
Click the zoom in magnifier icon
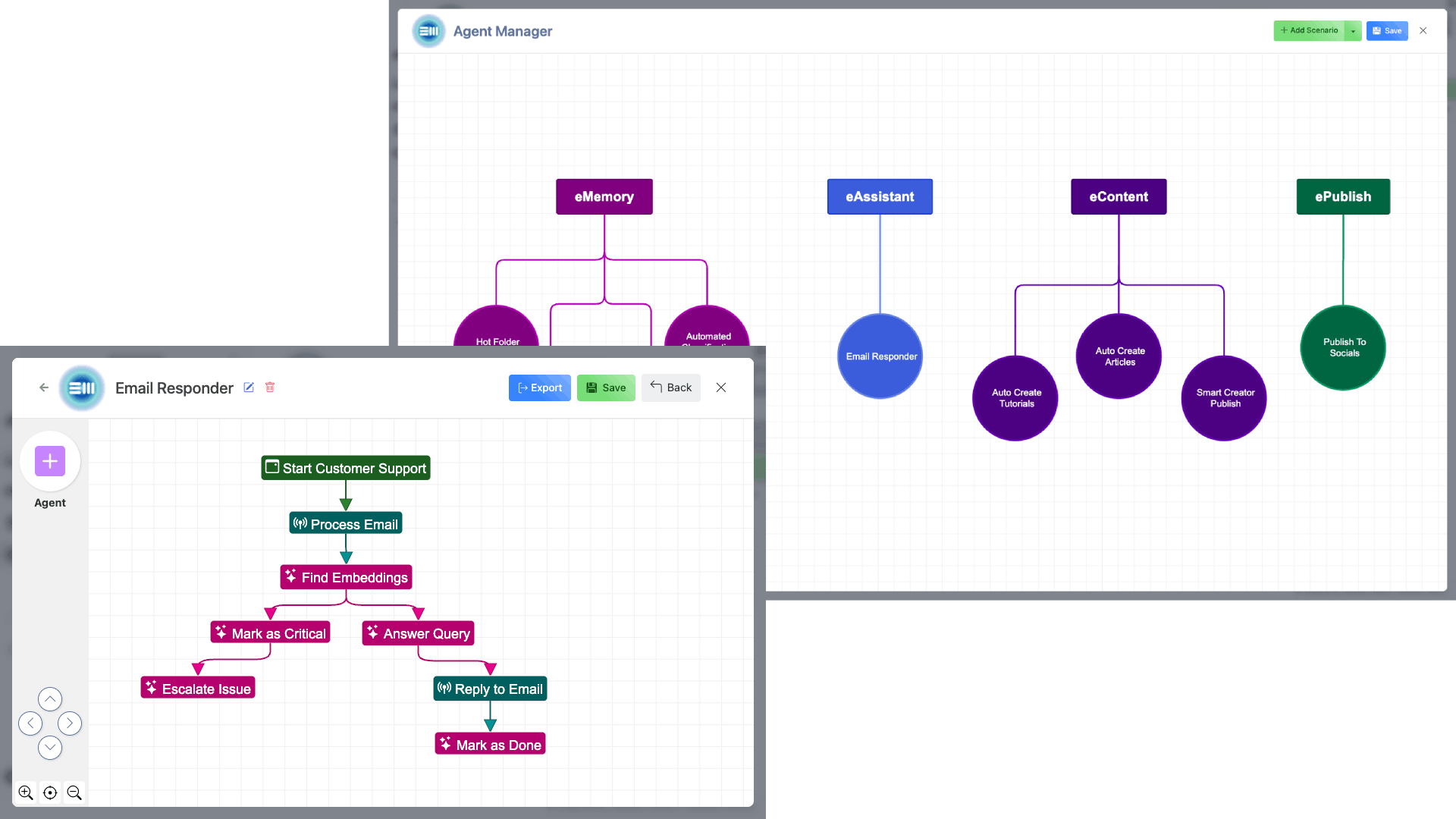pyautogui.click(x=26, y=792)
